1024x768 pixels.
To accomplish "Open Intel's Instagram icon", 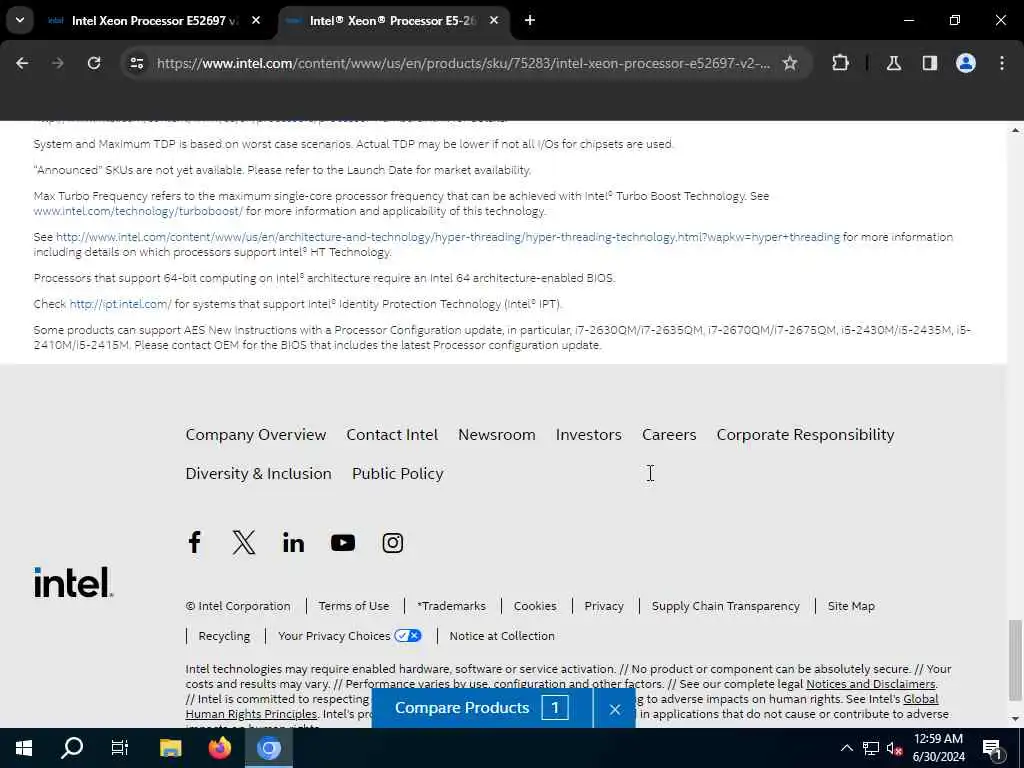I will pos(392,543).
